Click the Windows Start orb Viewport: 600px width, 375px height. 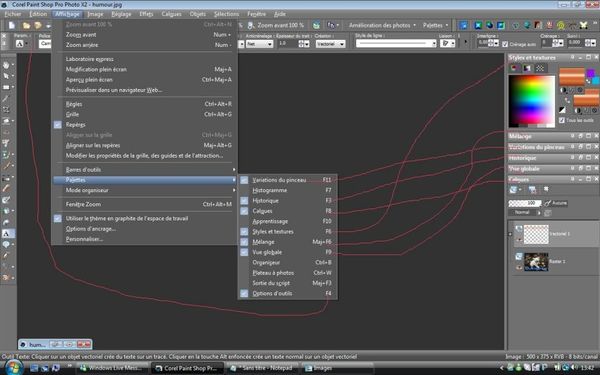click(x=13, y=368)
